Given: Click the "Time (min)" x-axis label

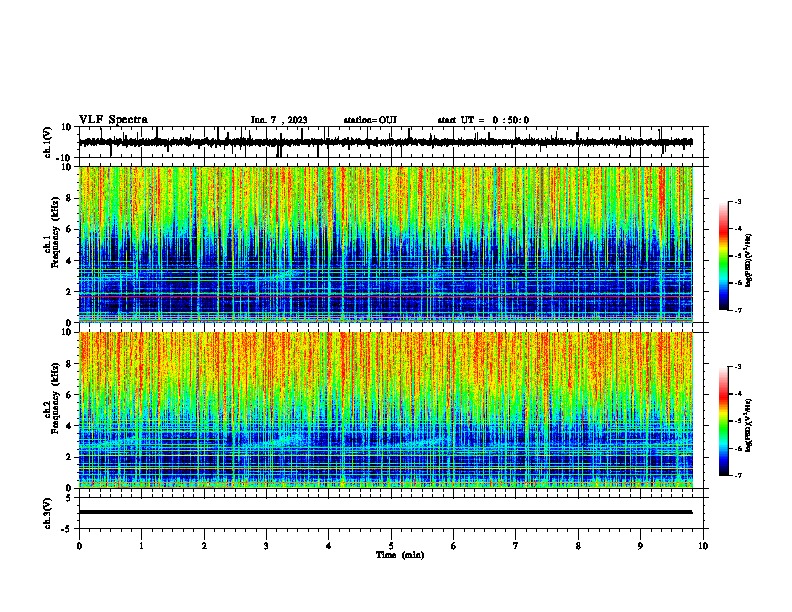Looking at the screenshot, I should (400, 555).
